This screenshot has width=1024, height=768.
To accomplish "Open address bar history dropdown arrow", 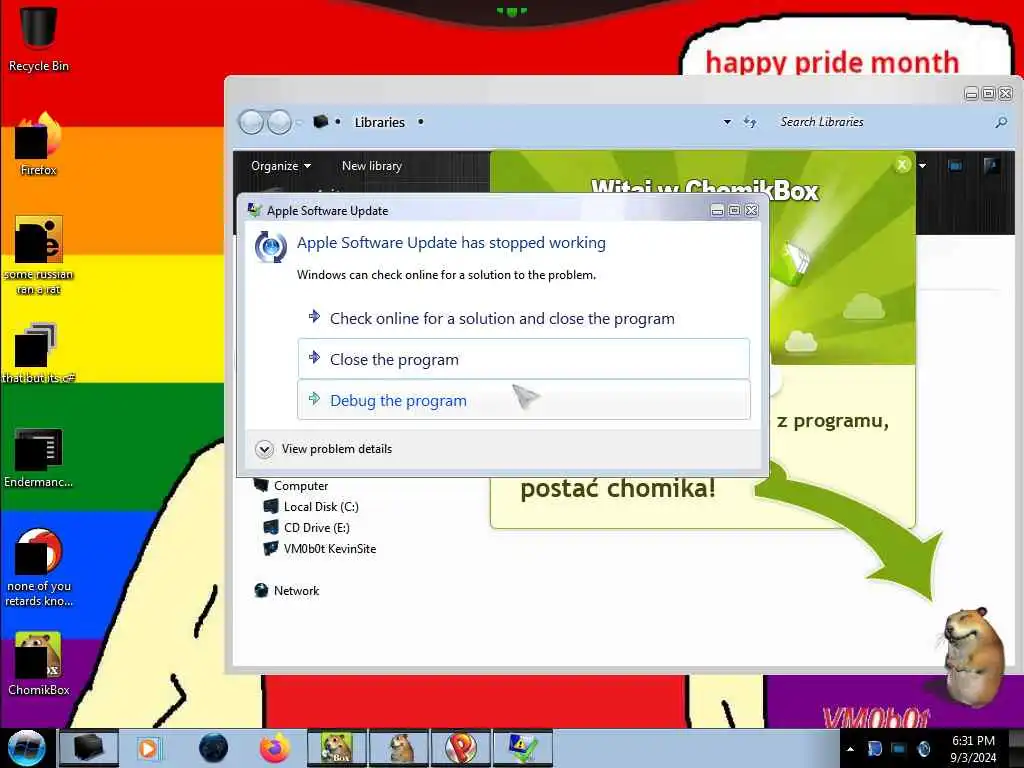I will (727, 122).
